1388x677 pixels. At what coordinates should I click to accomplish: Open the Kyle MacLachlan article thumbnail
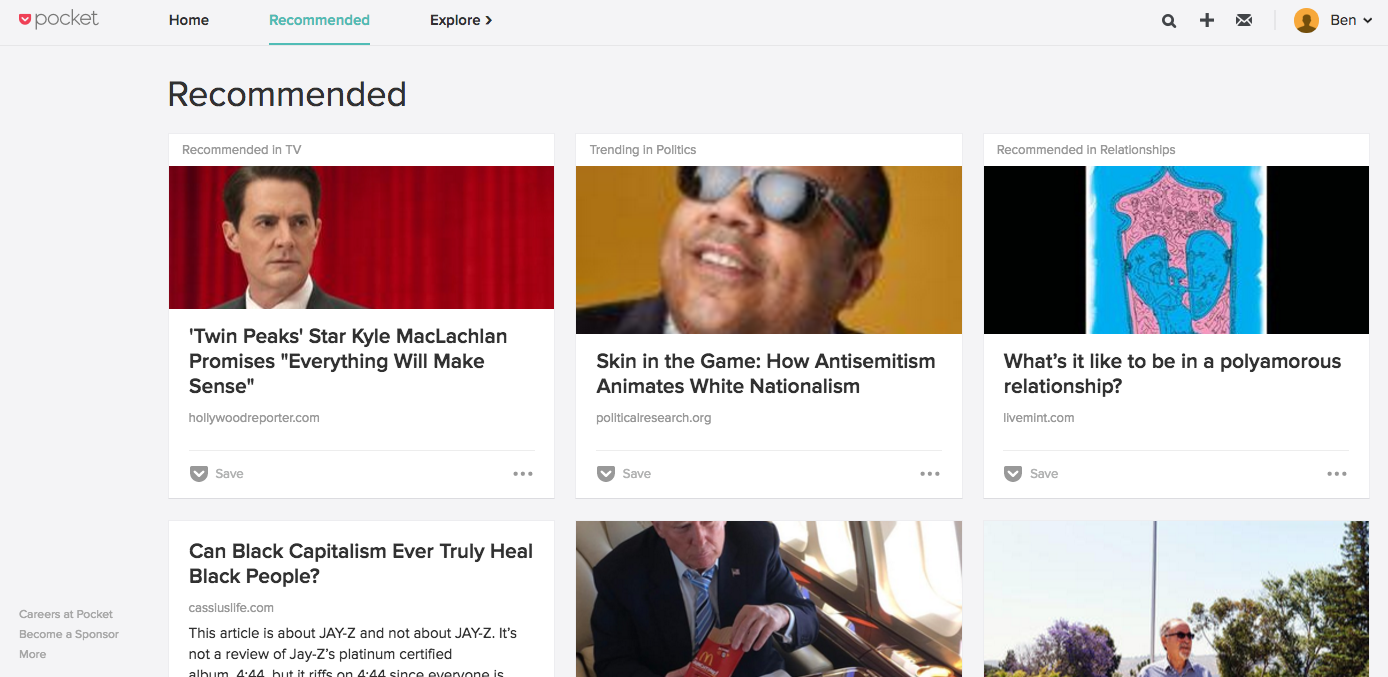pyautogui.click(x=361, y=237)
